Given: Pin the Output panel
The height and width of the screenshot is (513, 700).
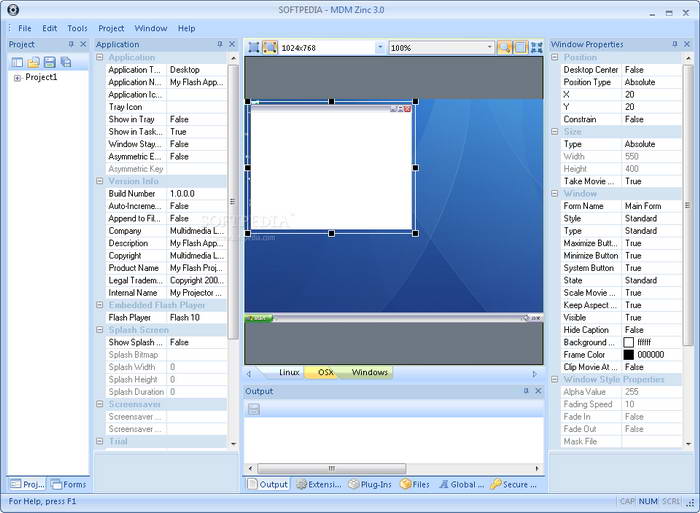Looking at the screenshot, I should (526, 391).
